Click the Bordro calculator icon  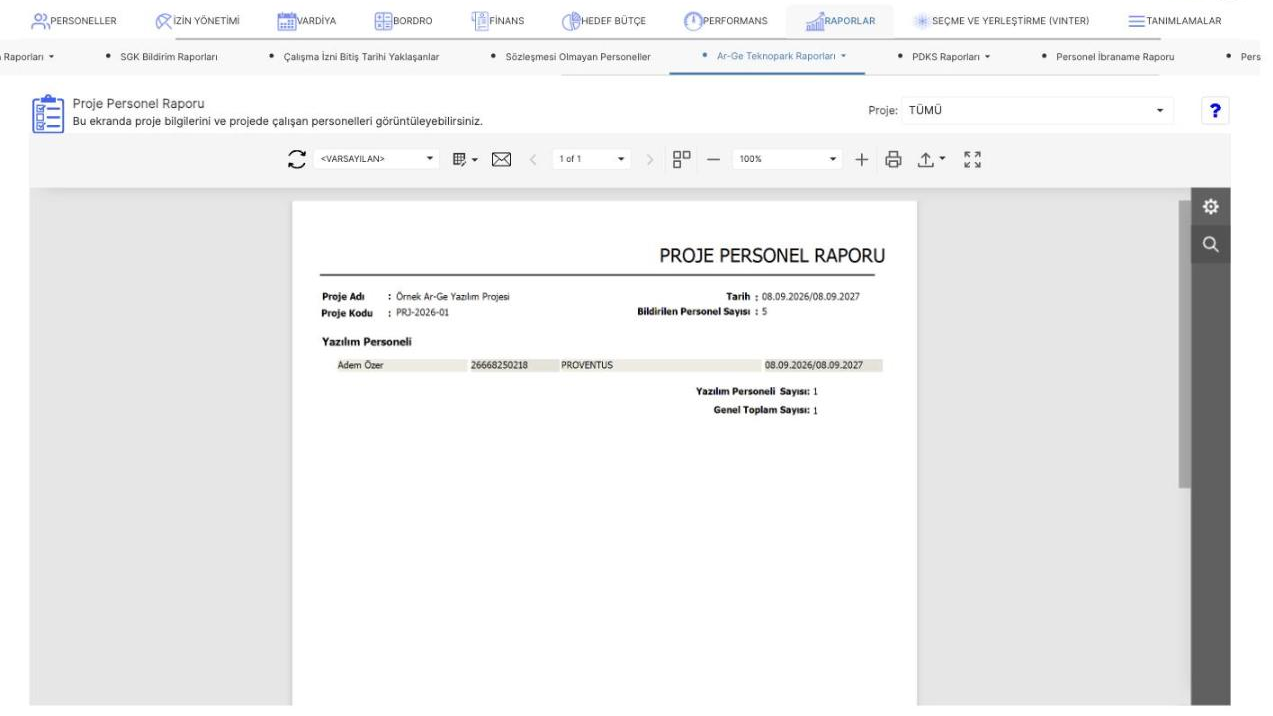tap(382, 20)
